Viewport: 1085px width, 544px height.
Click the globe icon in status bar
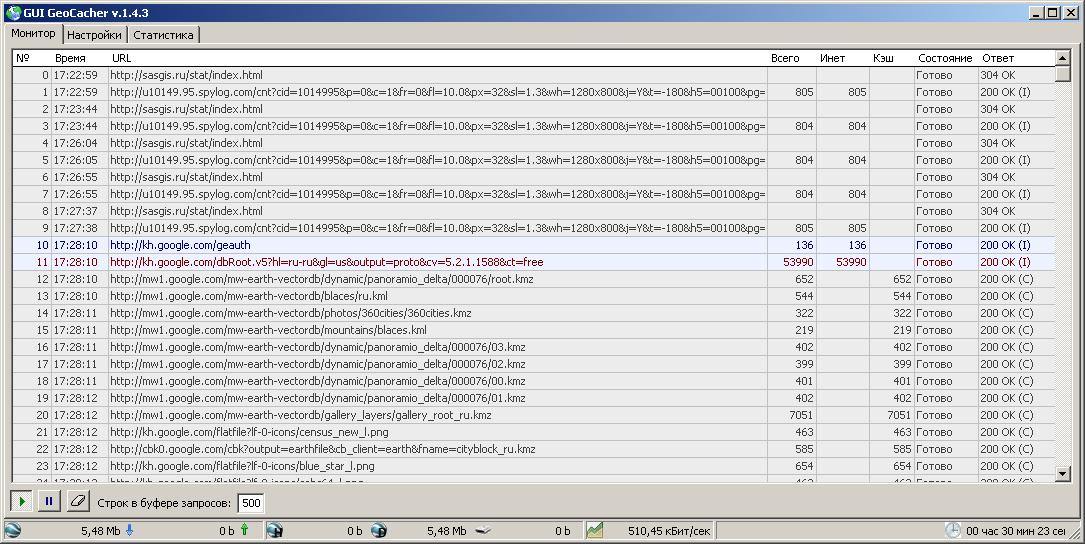(12, 531)
